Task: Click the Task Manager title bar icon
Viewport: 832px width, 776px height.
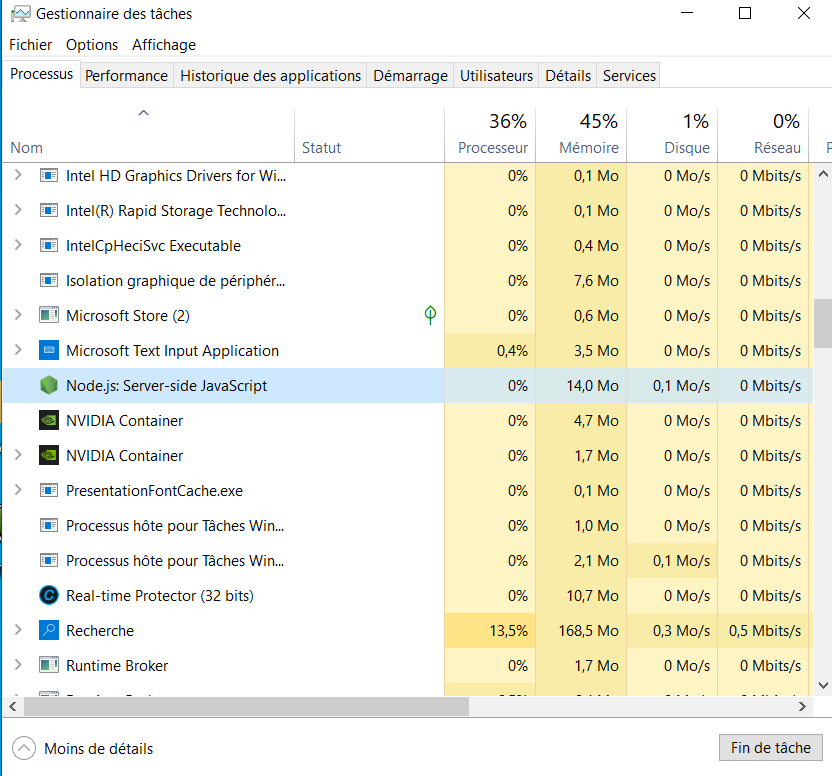Action: [21, 14]
